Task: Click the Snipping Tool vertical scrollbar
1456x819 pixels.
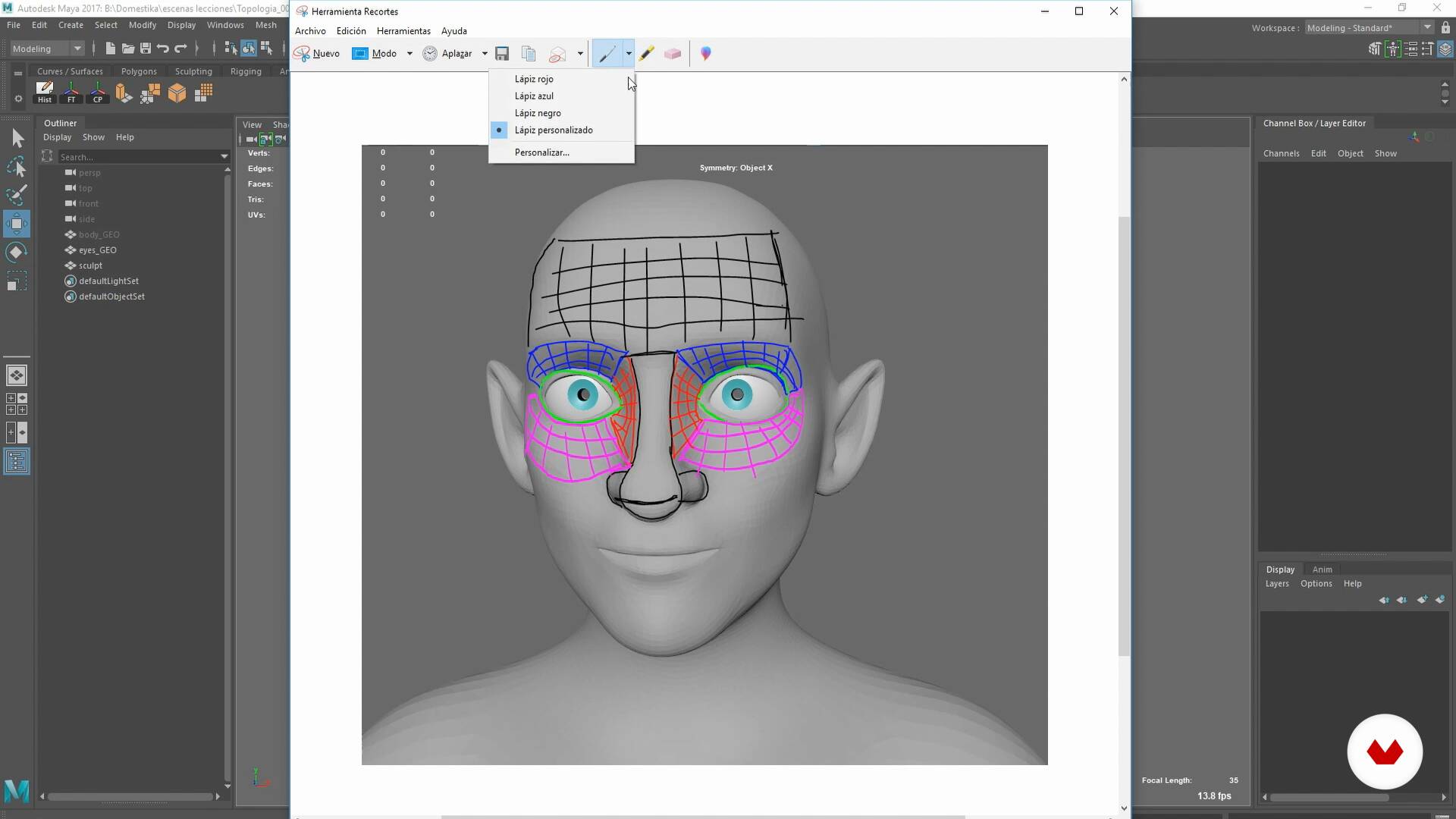Action: coord(1124,436)
